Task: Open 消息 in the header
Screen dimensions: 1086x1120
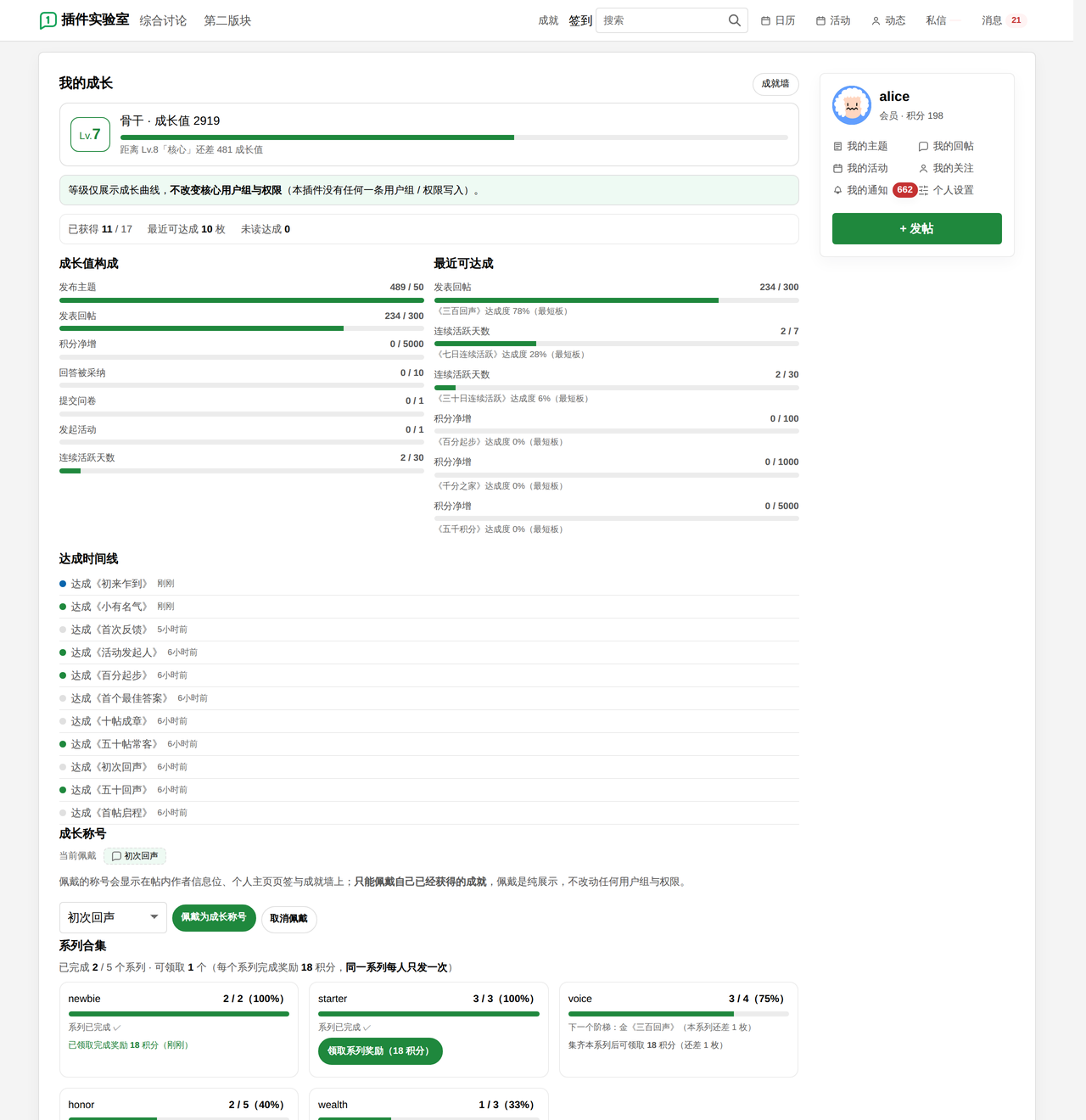Action: [992, 20]
